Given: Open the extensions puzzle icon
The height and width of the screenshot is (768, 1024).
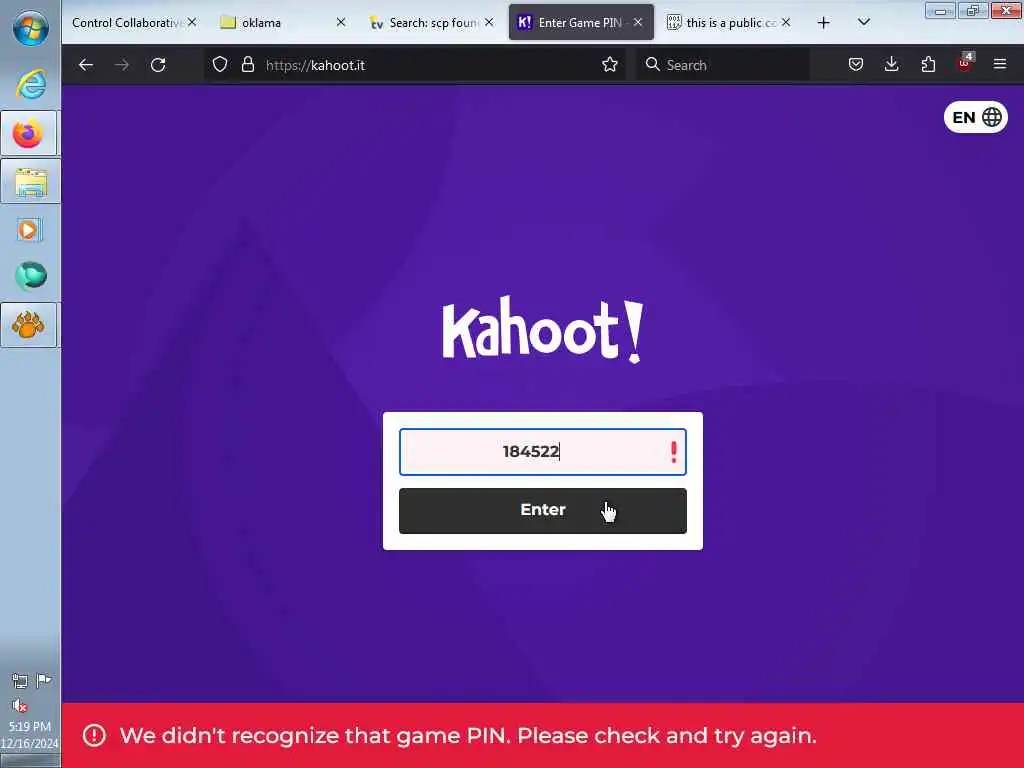Looking at the screenshot, I should (x=928, y=65).
